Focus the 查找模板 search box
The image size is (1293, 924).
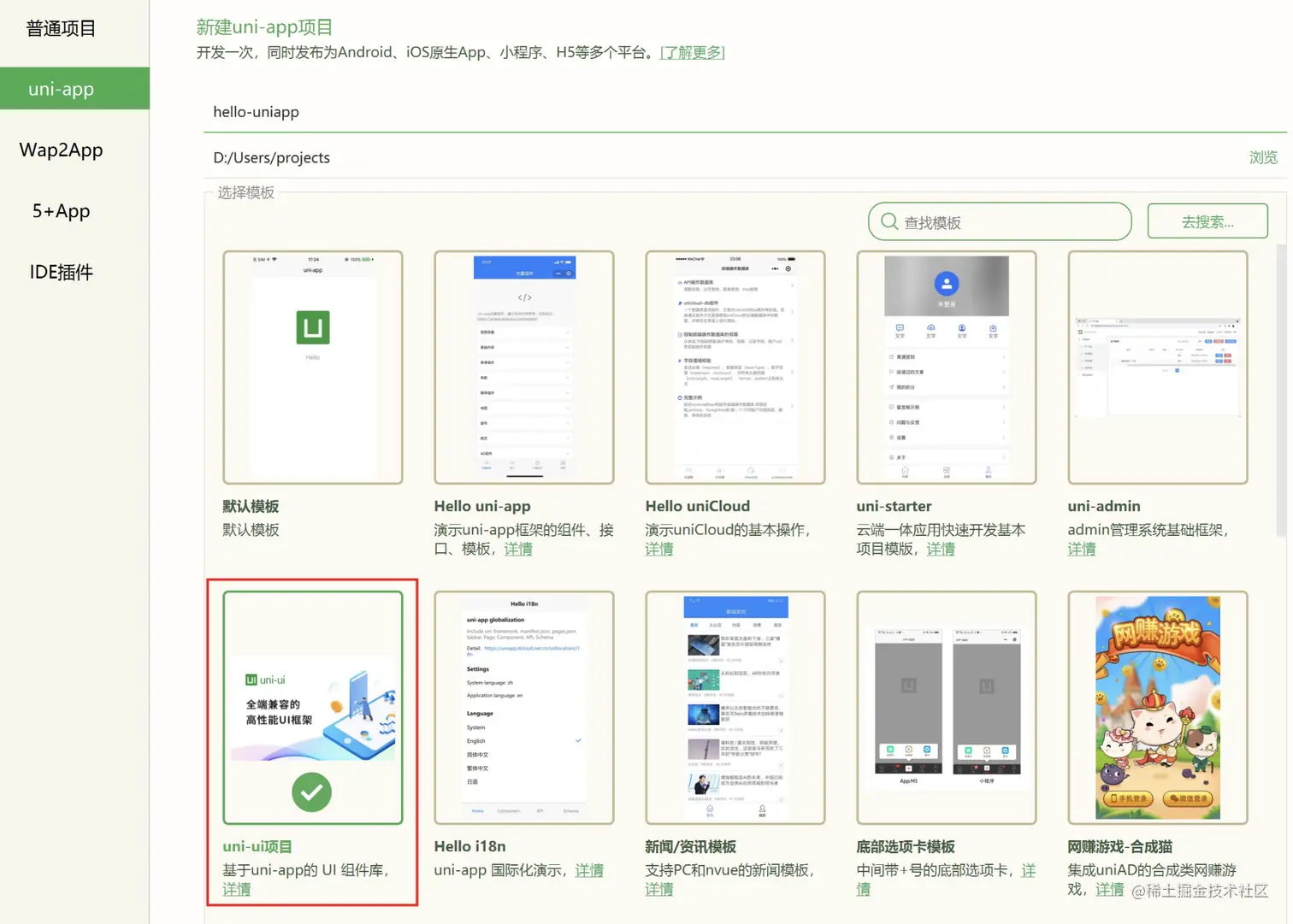click(x=1000, y=222)
